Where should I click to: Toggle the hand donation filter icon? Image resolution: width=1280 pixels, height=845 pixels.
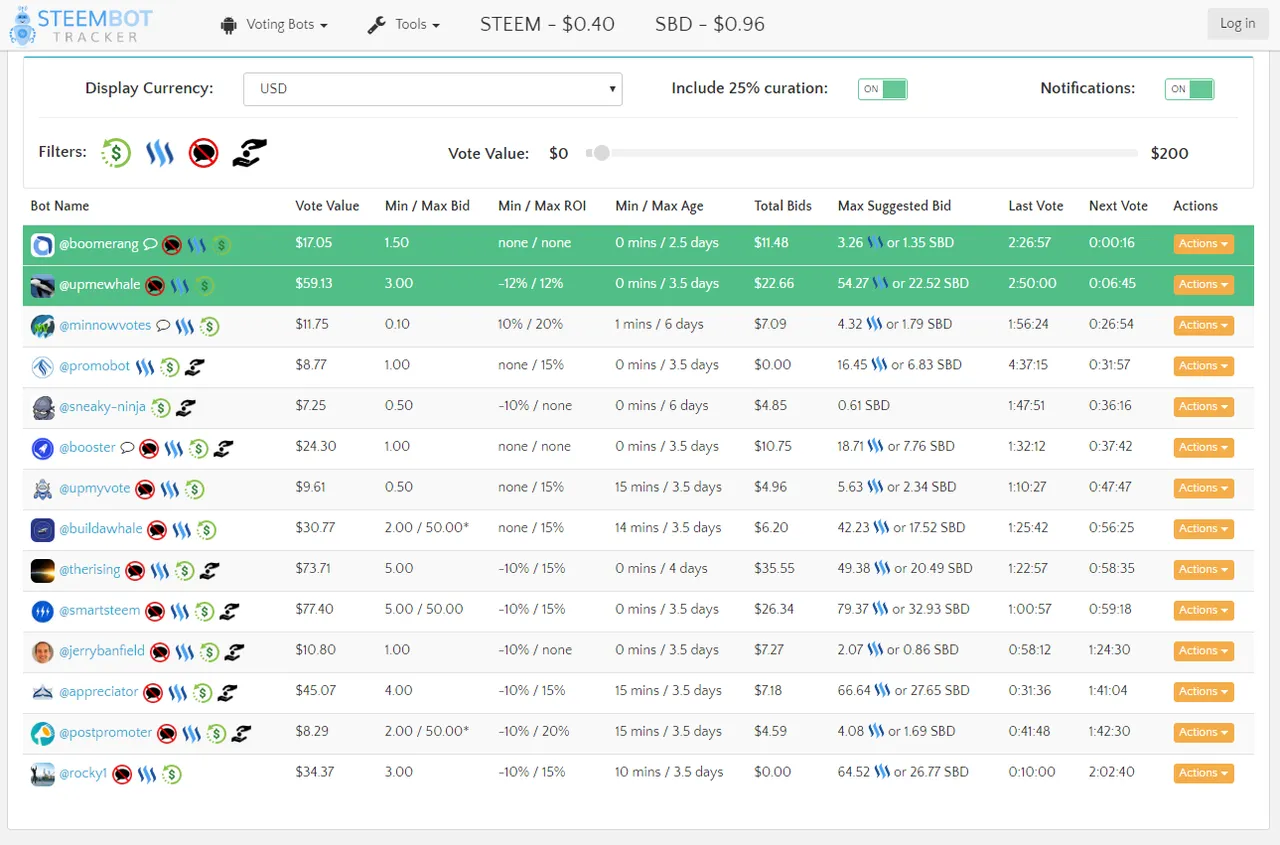point(249,152)
